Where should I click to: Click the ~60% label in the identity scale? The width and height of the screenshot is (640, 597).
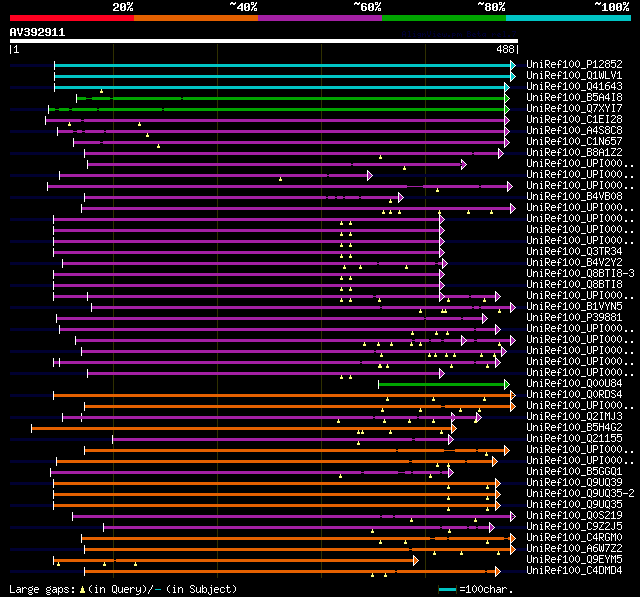click(x=367, y=7)
